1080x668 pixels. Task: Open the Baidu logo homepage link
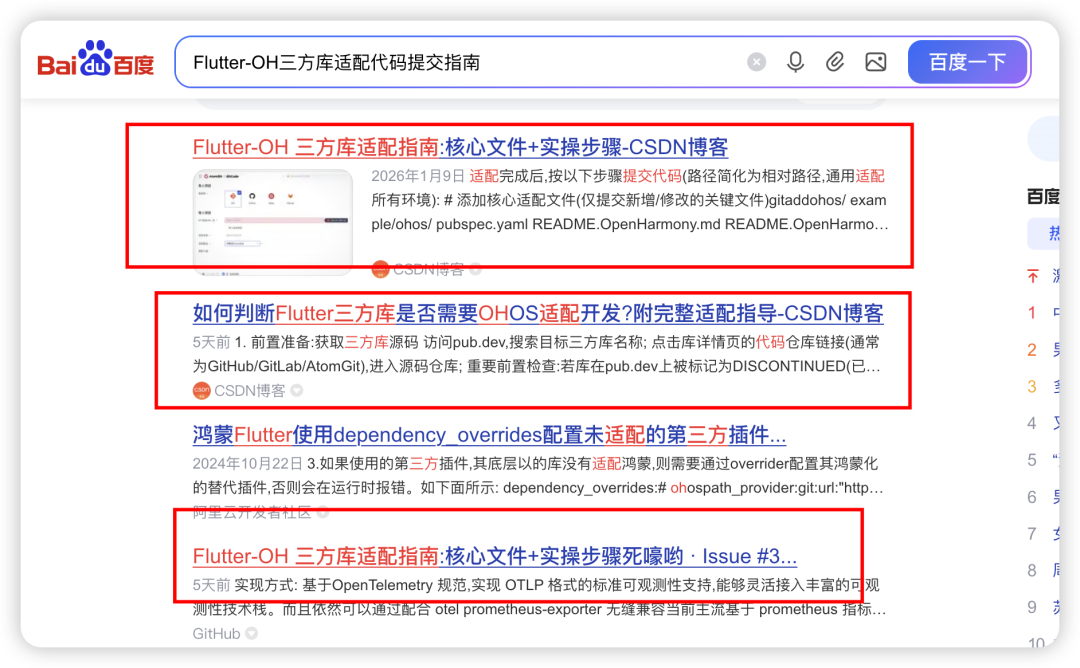96,60
